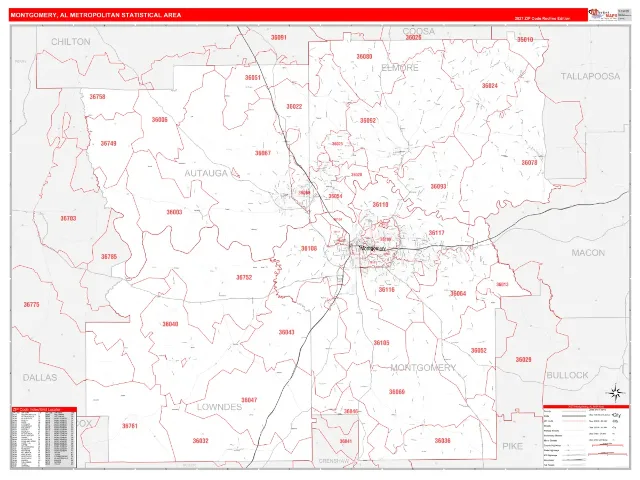The image size is (640, 480).
Task: Click ZIP code 36026 near Coosa
Action: click(x=413, y=38)
